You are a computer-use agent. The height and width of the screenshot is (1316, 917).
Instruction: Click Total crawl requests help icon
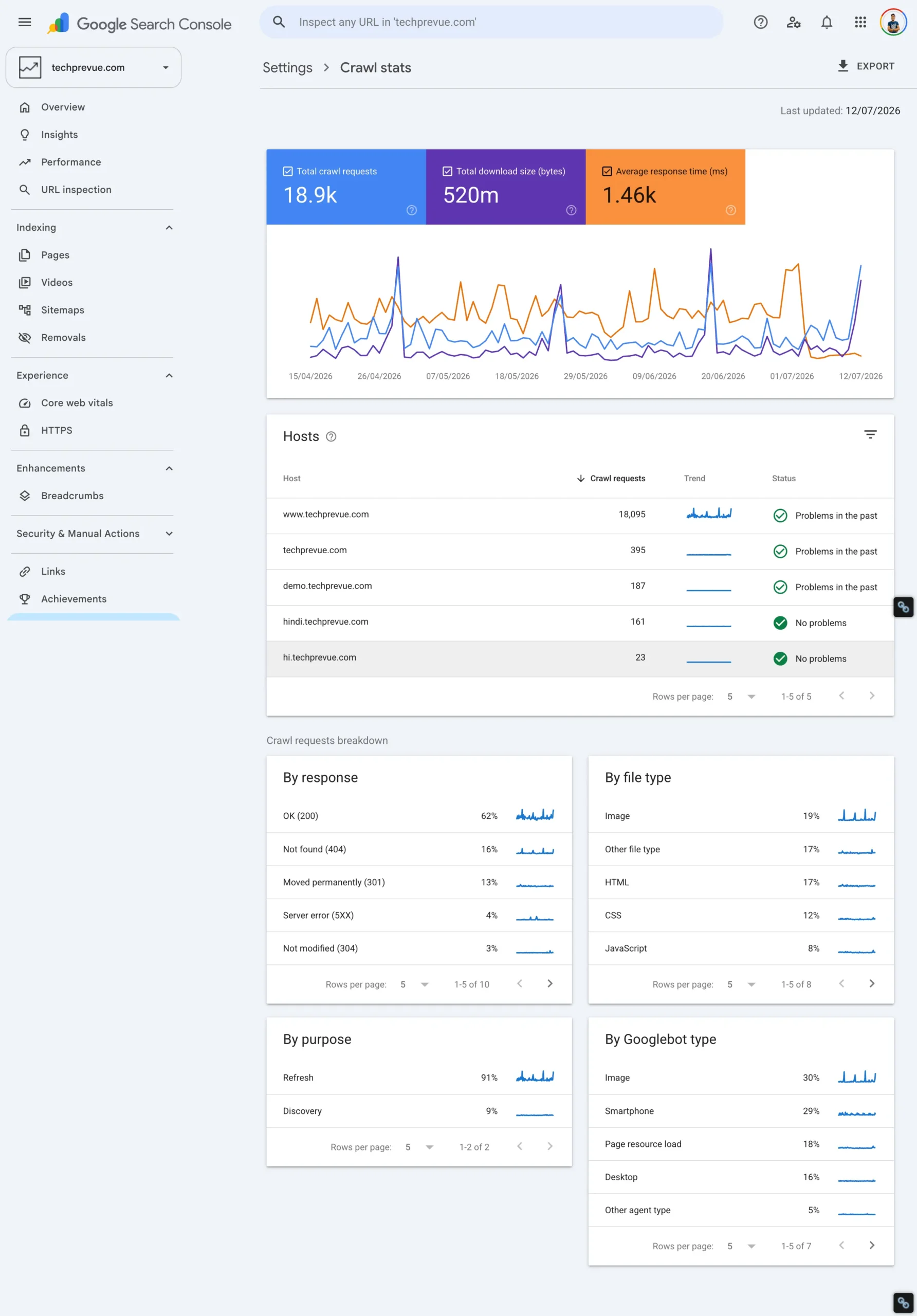pos(412,210)
